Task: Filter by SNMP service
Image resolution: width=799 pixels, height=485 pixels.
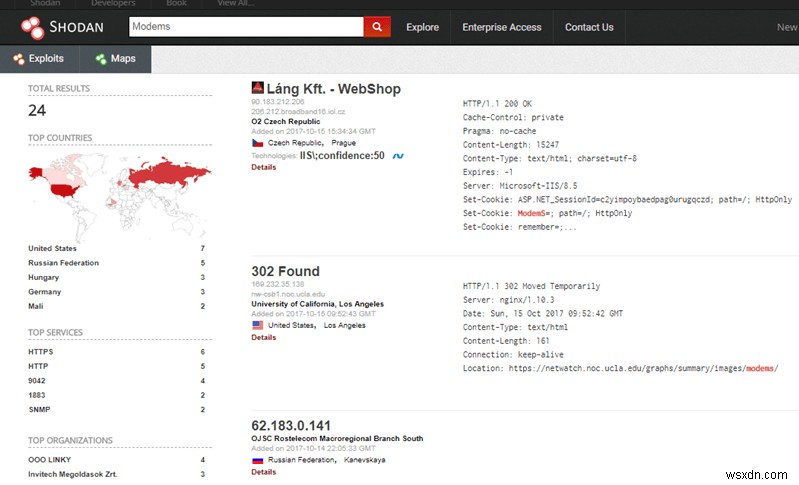Action: coord(39,410)
